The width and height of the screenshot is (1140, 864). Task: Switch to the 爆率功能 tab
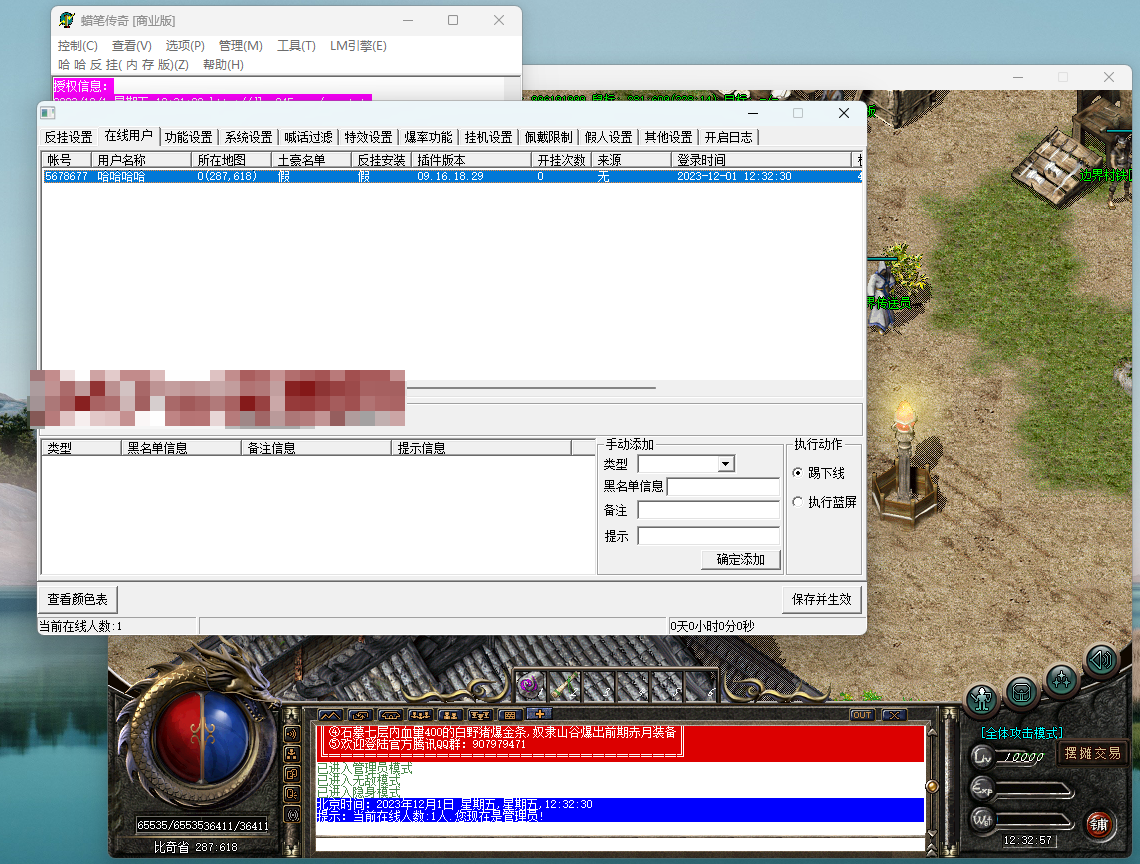(x=428, y=137)
